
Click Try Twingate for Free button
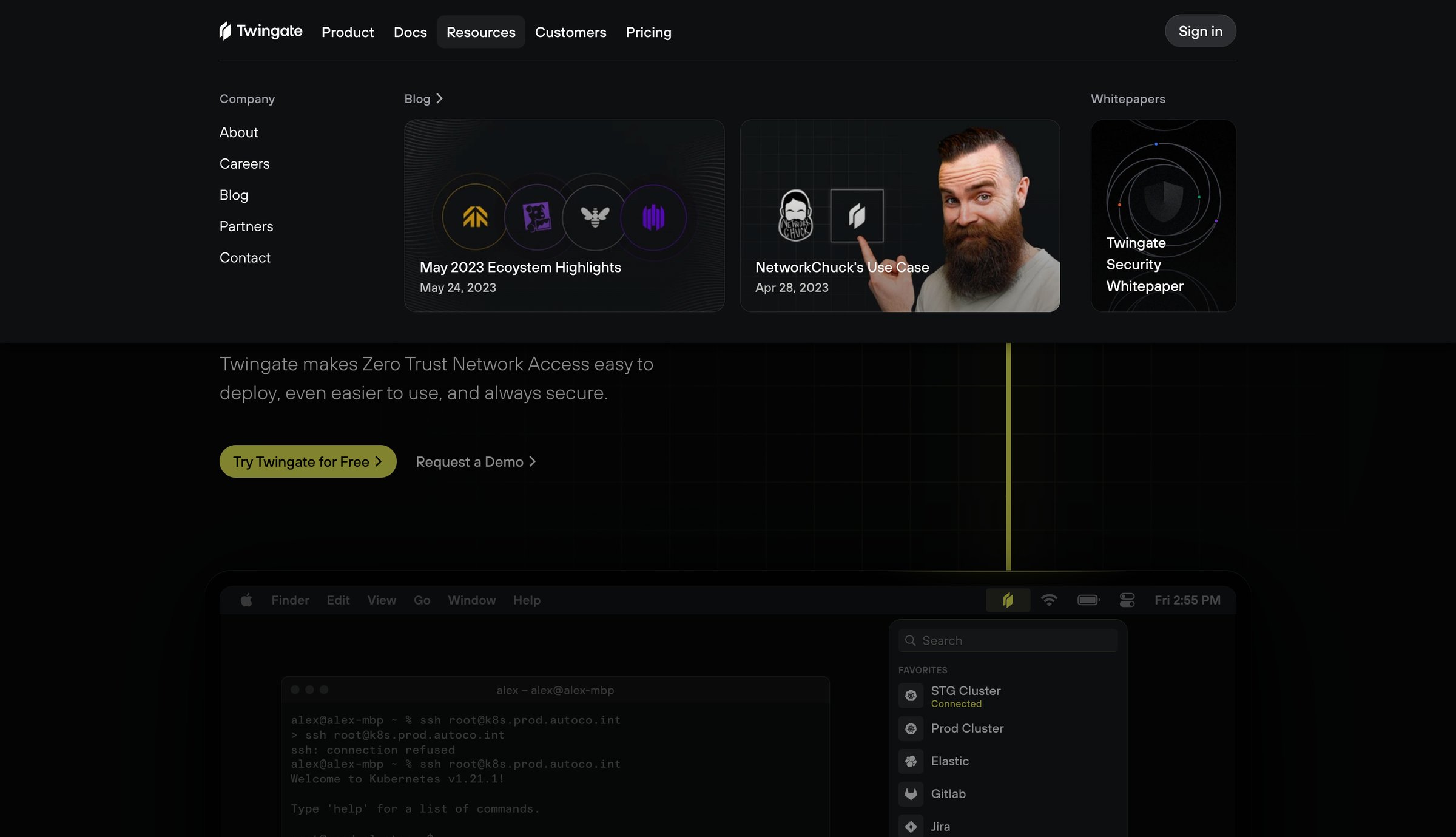pos(308,461)
